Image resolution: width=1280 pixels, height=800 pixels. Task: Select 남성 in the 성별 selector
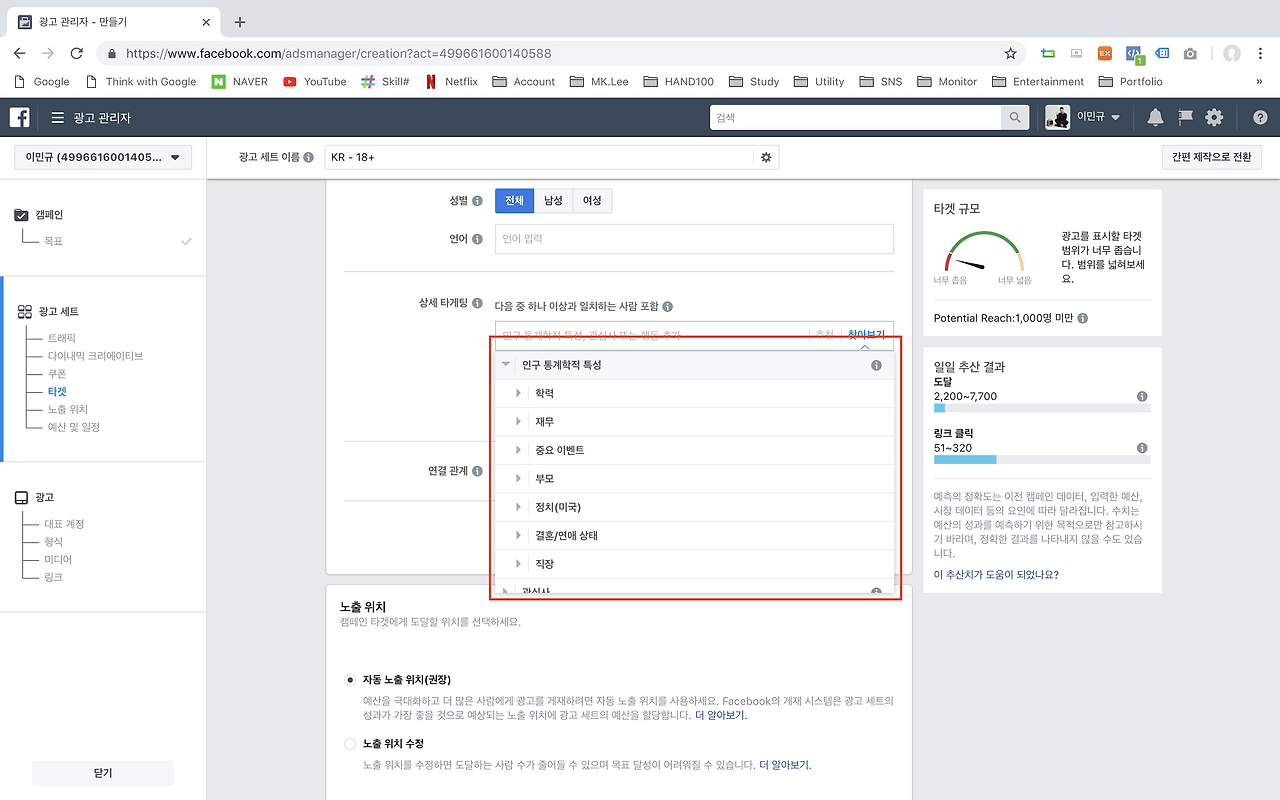553,200
